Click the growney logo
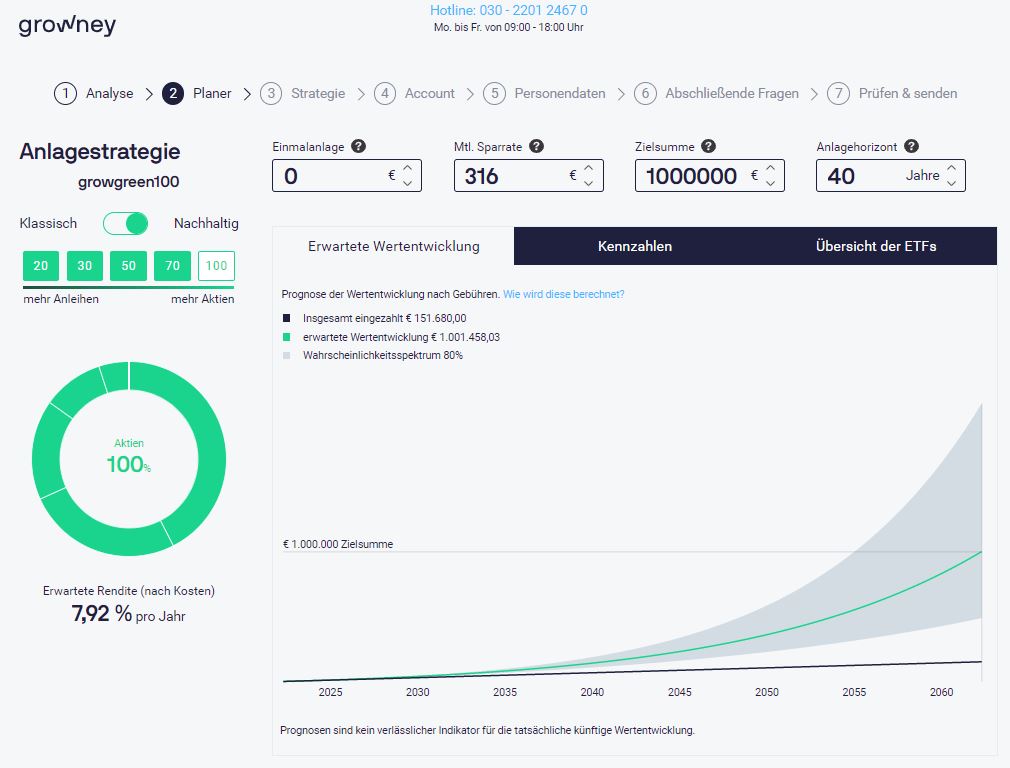The image size is (1010, 768). (x=67, y=25)
